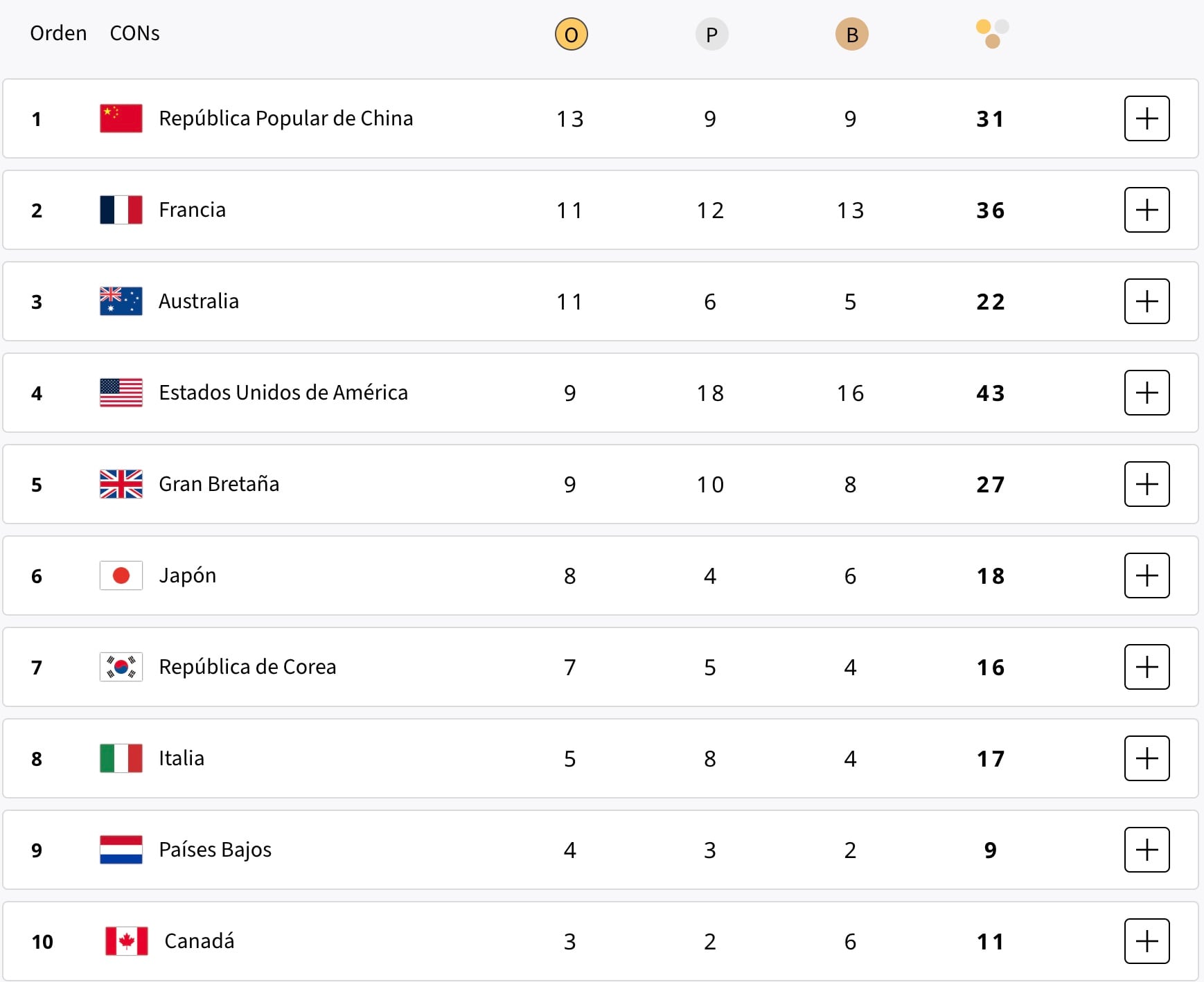Image resolution: width=1204 pixels, height=982 pixels.
Task: Click the Gran Bretaña flag icon
Action: pos(121,484)
